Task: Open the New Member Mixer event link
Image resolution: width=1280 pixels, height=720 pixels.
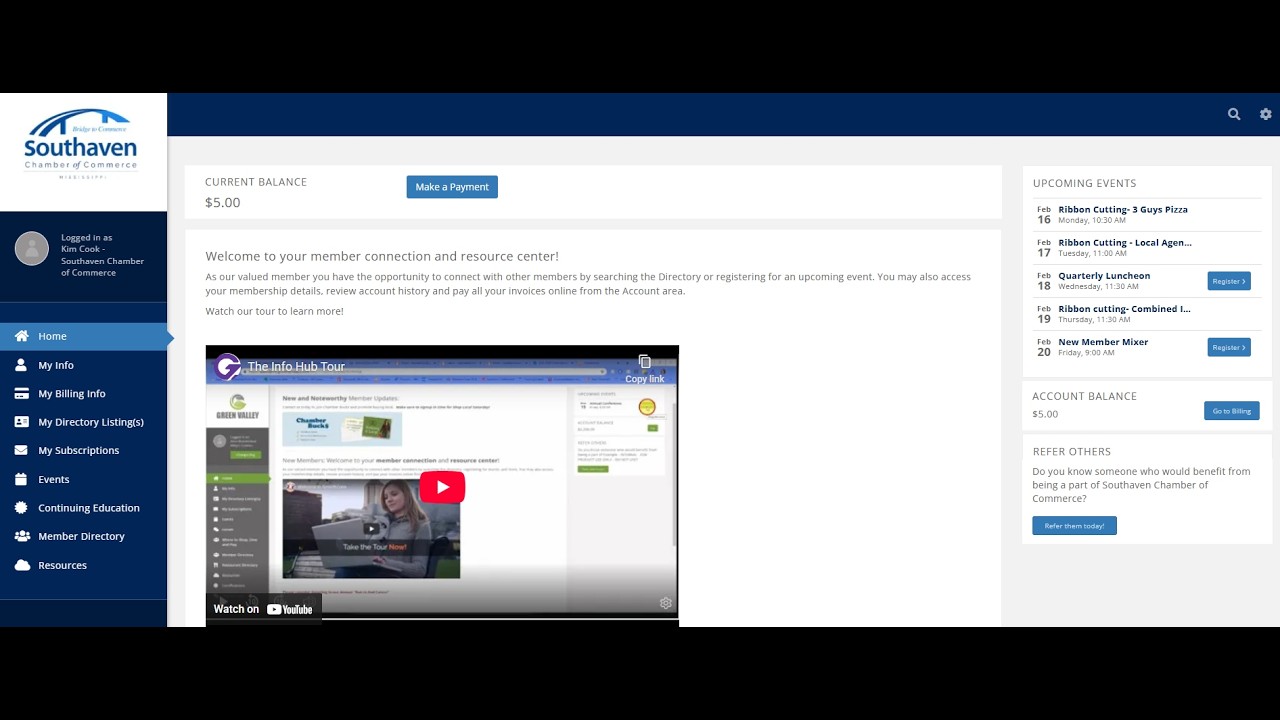Action: point(1103,341)
